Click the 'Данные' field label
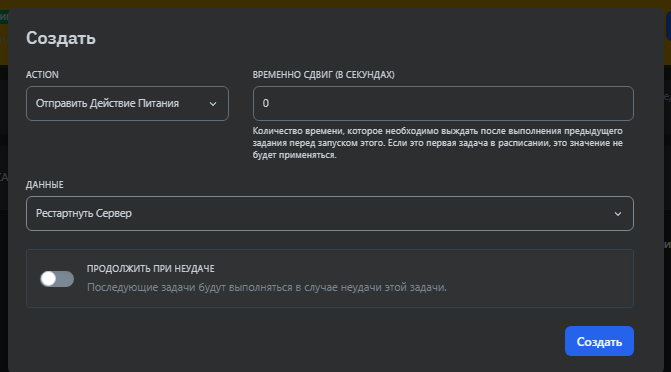The image size is (671, 372). [45, 185]
